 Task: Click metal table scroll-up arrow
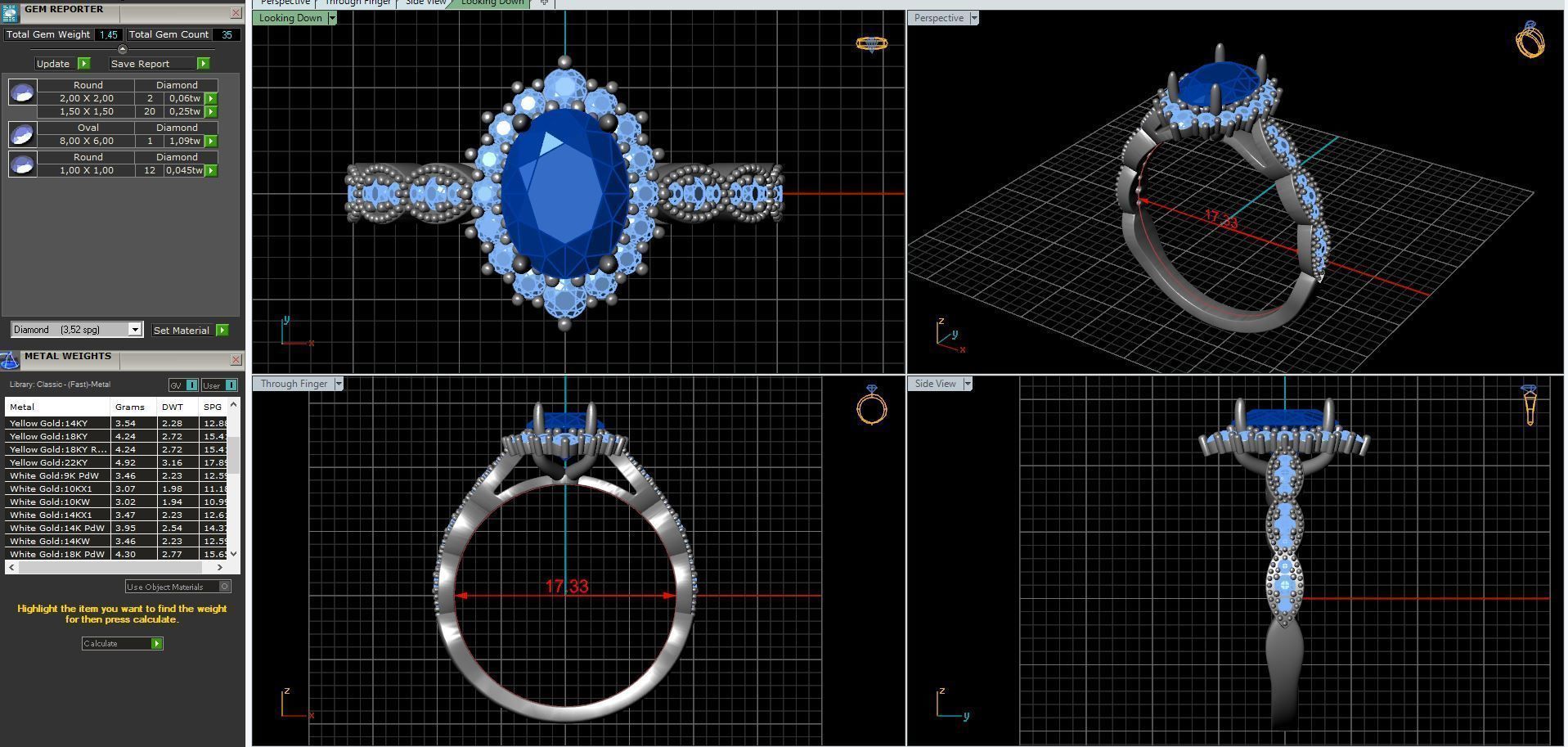234,404
